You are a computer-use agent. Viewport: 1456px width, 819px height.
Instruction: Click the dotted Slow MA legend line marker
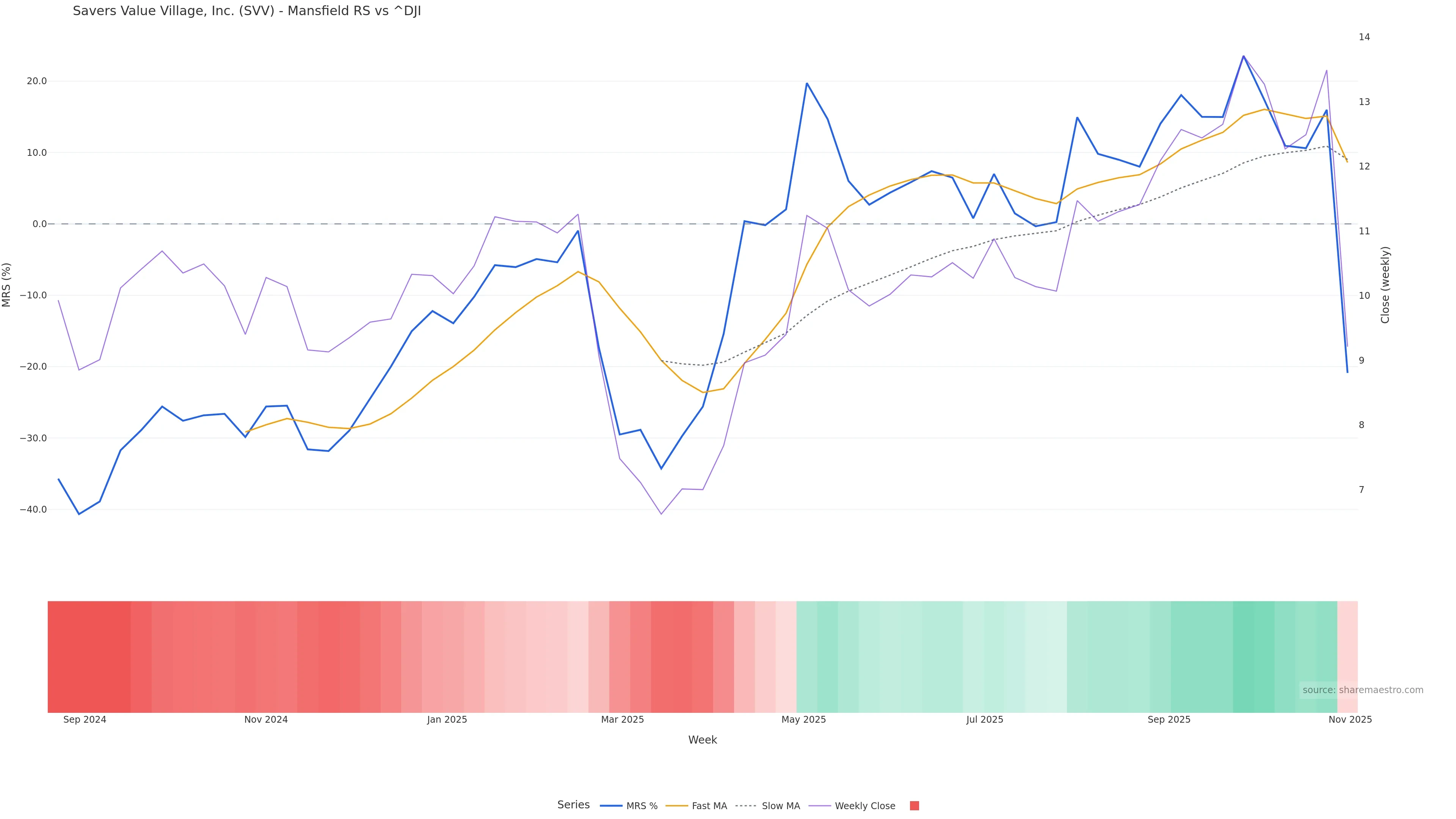(746, 806)
